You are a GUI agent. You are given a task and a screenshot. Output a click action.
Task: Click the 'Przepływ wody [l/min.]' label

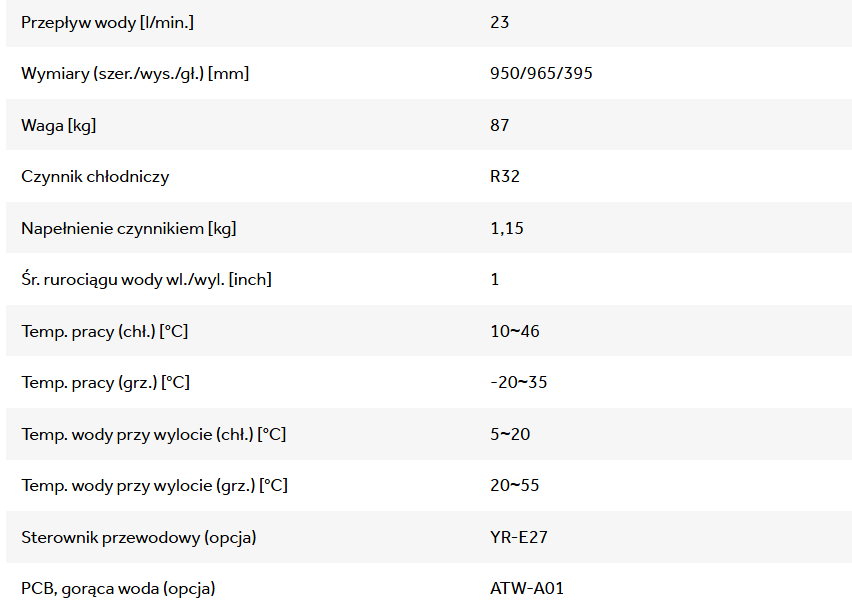point(107,22)
